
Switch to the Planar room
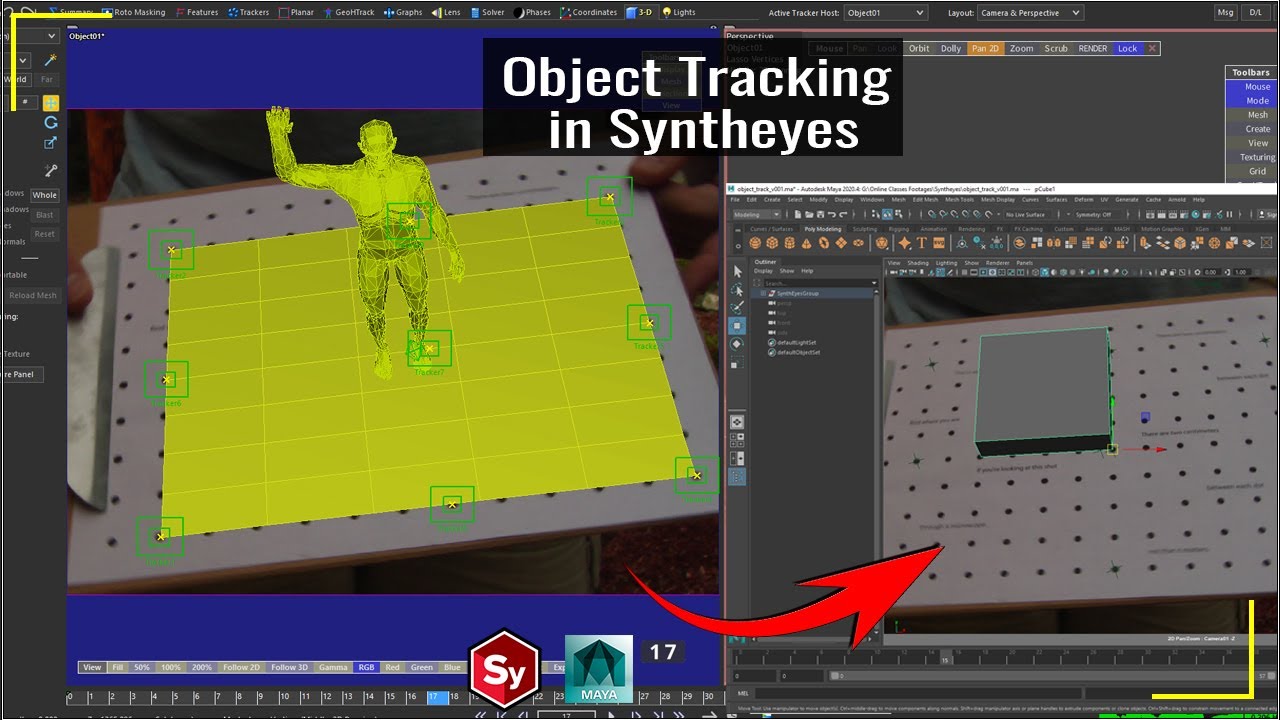pyautogui.click(x=297, y=12)
